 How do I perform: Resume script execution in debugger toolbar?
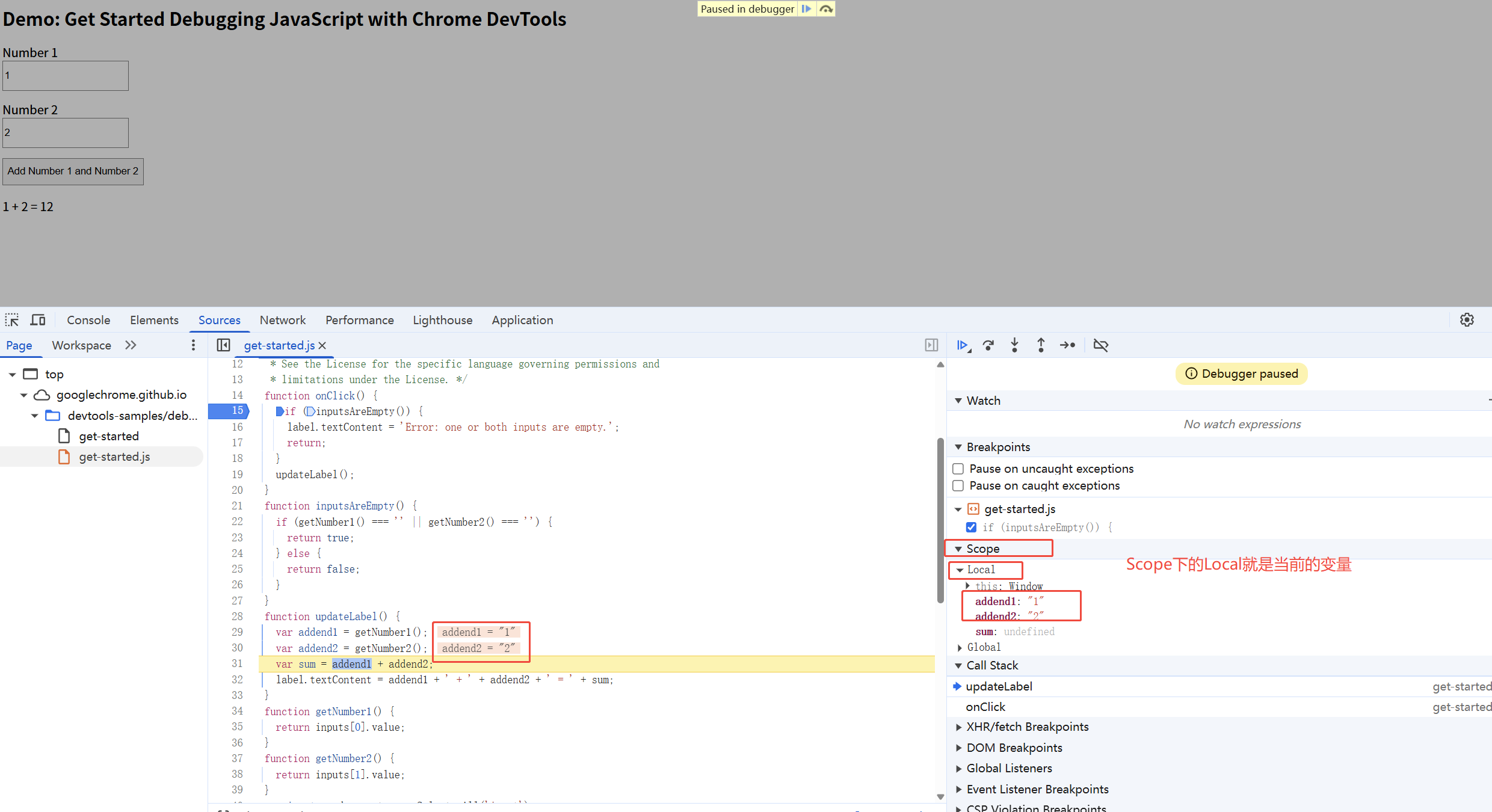(x=962, y=345)
